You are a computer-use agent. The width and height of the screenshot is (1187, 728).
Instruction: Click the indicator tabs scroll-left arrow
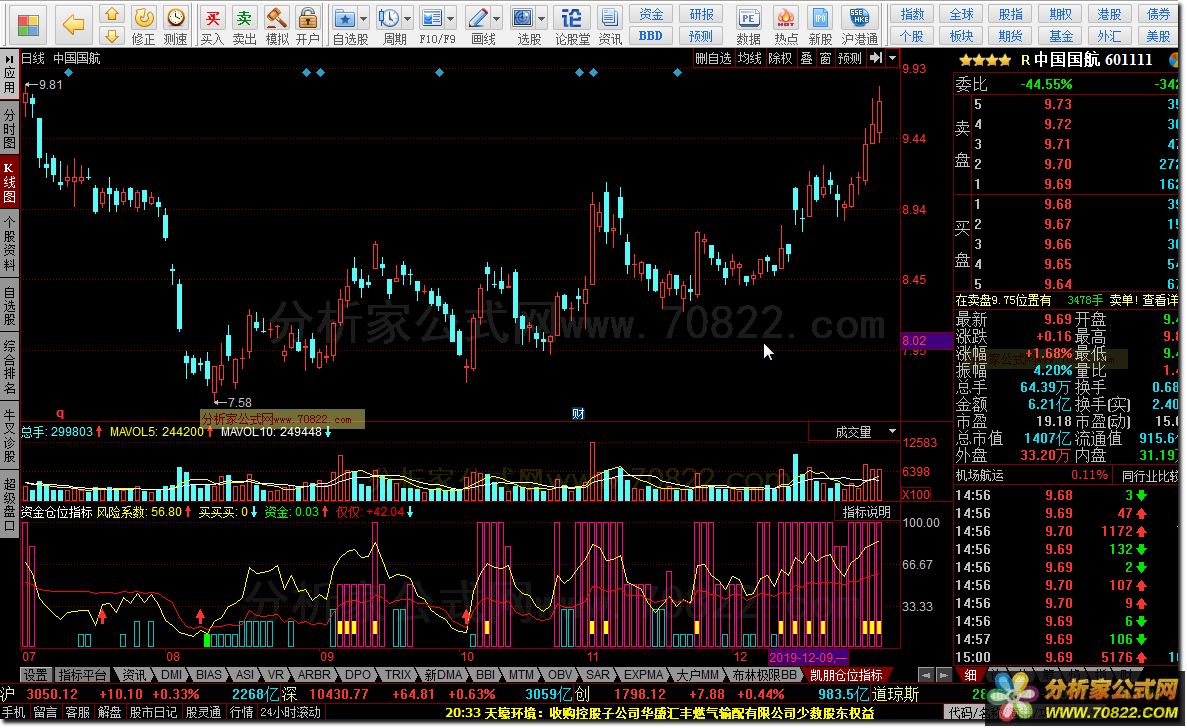[x=925, y=674]
